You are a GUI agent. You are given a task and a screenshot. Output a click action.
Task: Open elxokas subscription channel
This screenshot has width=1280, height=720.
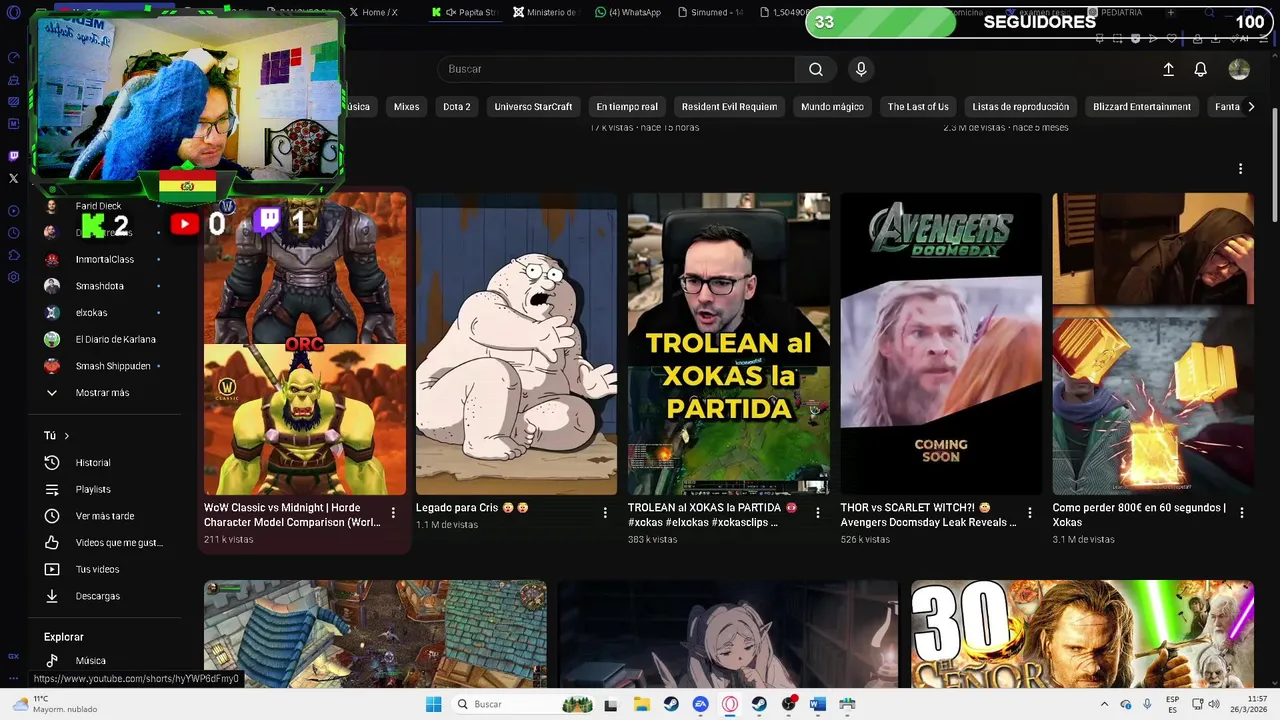click(105, 313)
